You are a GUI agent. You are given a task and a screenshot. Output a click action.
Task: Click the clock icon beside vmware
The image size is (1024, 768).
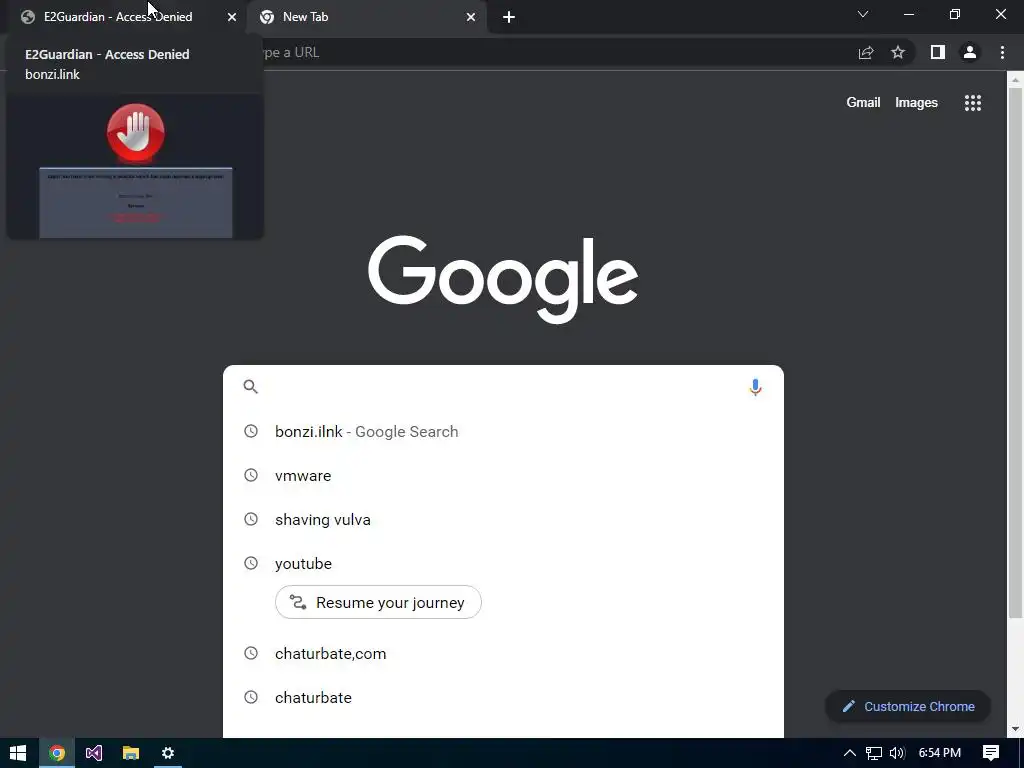pos(251,475)
